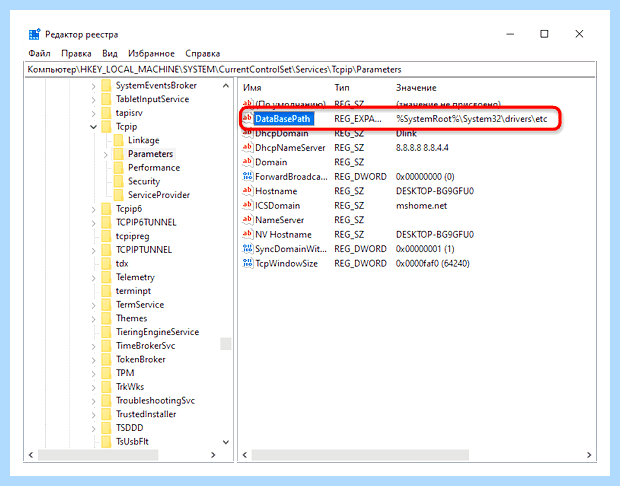Viewport: 620px width, 486px height.
Task: Click the tree vertical scrollbar thumb
Action: [x=226, y=344]
